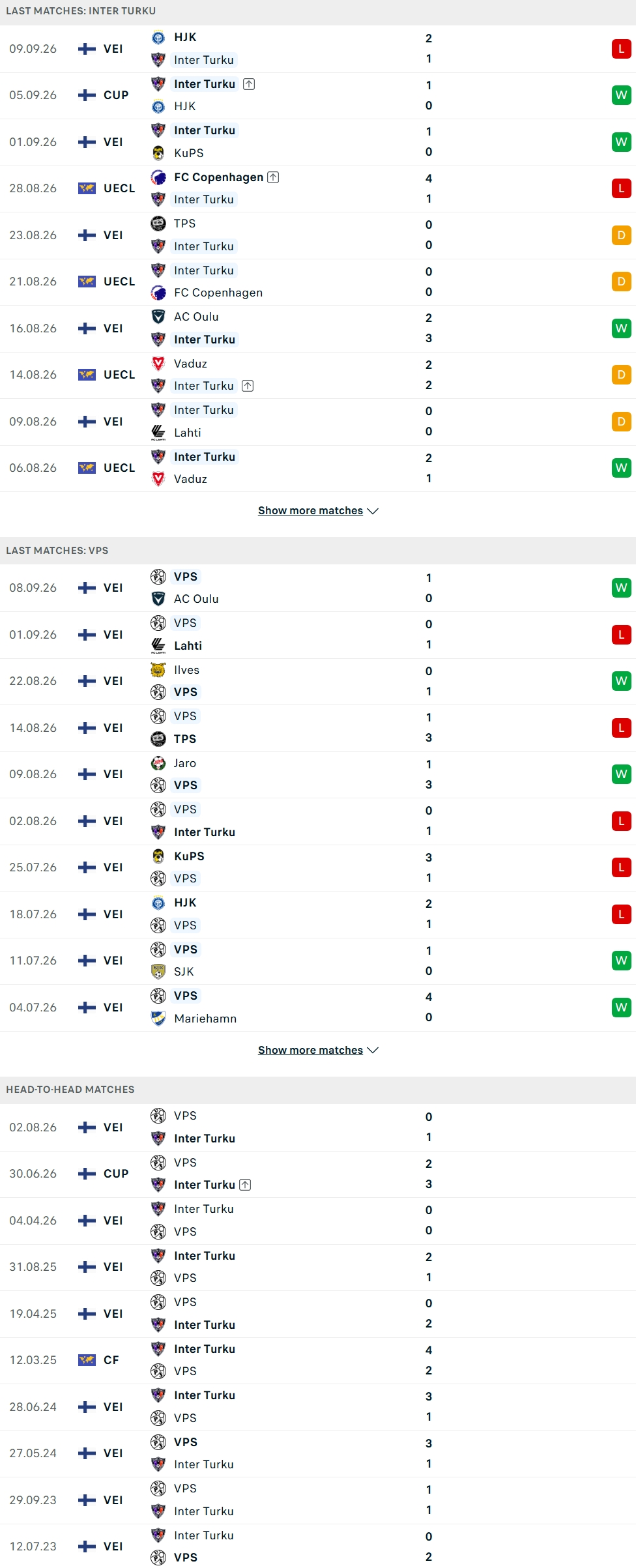Expand Show more matches under Inter Turku

[318, 511]
